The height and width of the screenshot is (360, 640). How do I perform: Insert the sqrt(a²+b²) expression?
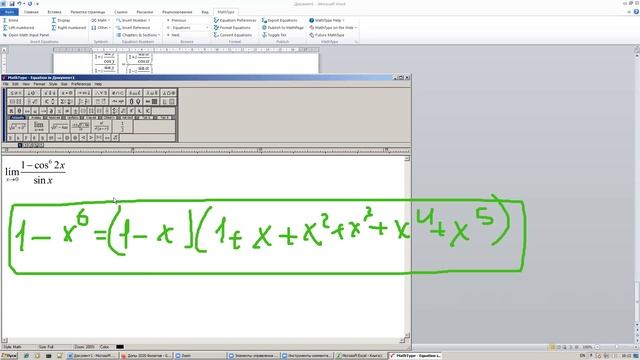point(18,126)
